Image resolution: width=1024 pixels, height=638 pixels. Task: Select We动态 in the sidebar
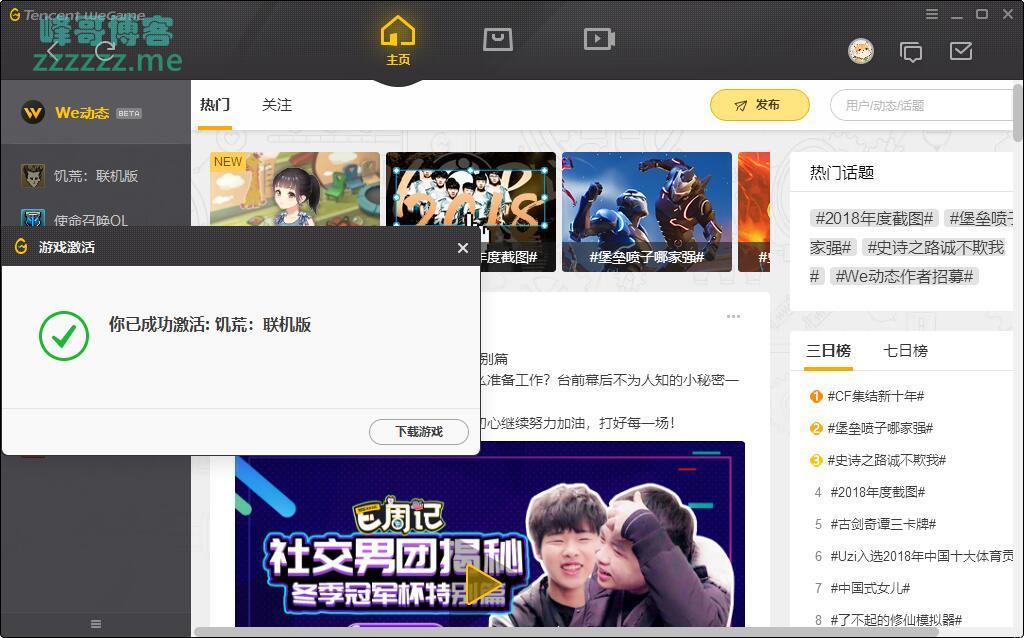point(95,112)
